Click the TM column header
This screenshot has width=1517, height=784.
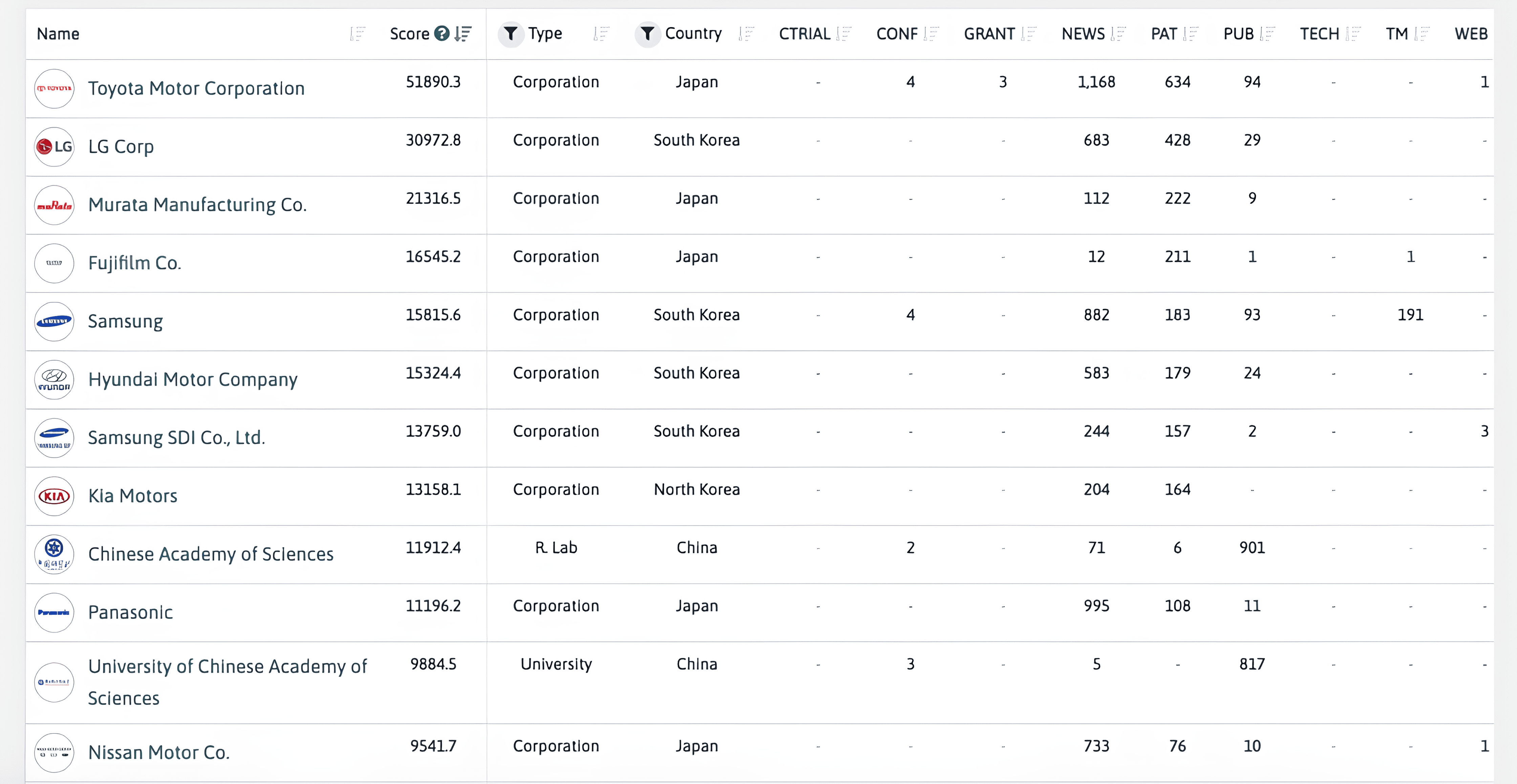click(1396, 34)
